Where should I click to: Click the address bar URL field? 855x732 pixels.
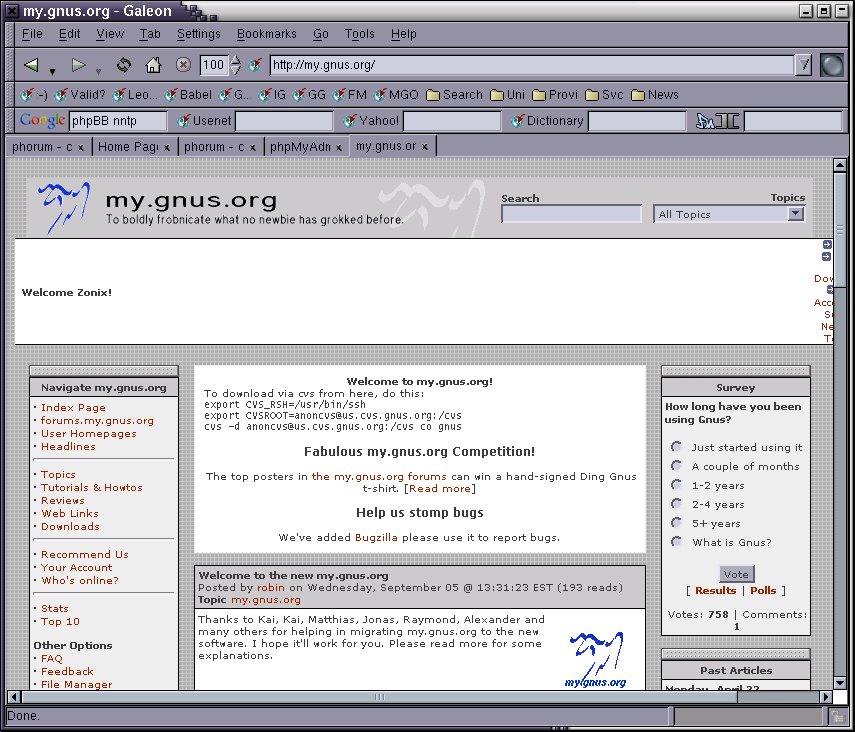point(532,65)
